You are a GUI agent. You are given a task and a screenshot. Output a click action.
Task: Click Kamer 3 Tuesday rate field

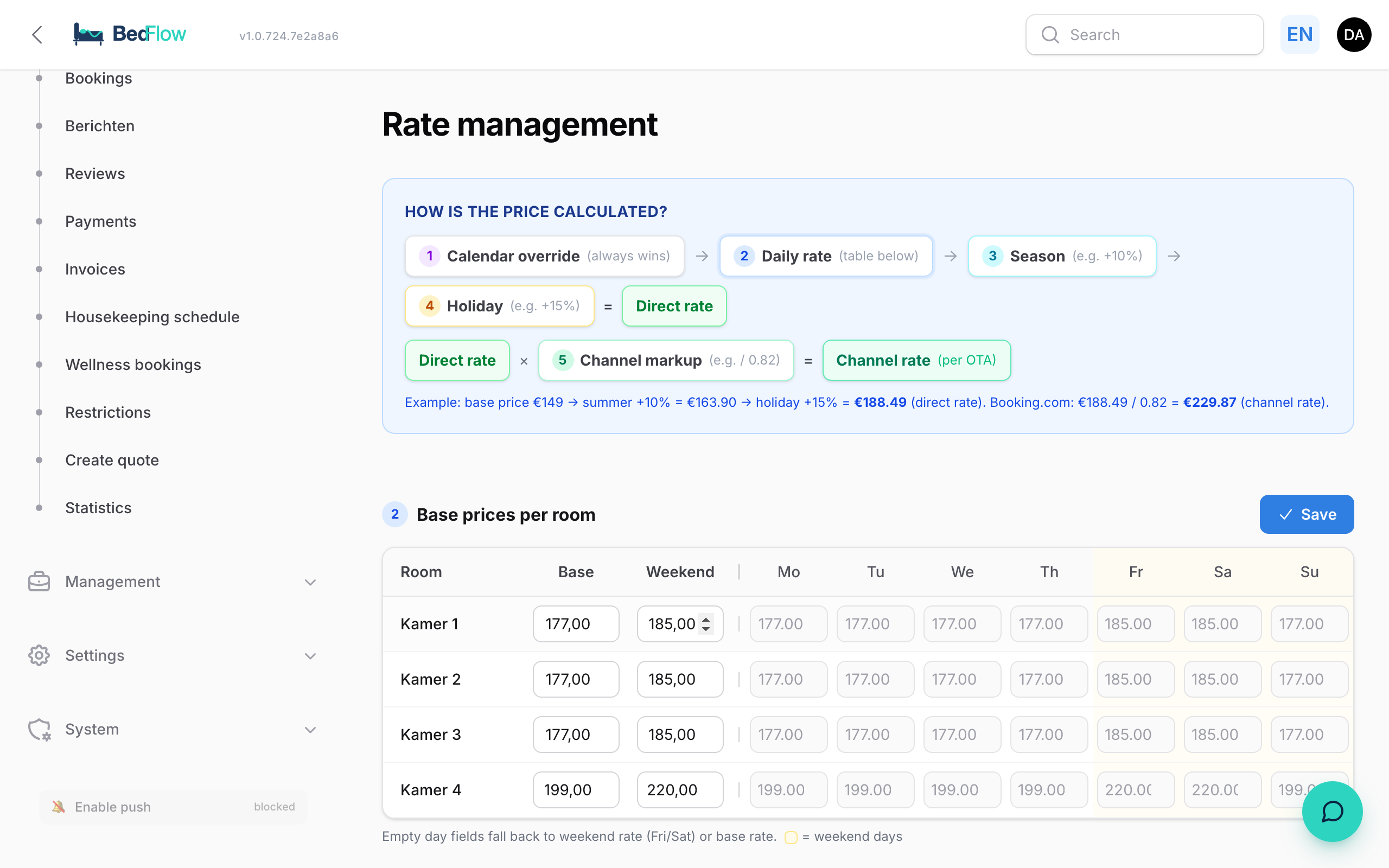[x=875, y=734]
